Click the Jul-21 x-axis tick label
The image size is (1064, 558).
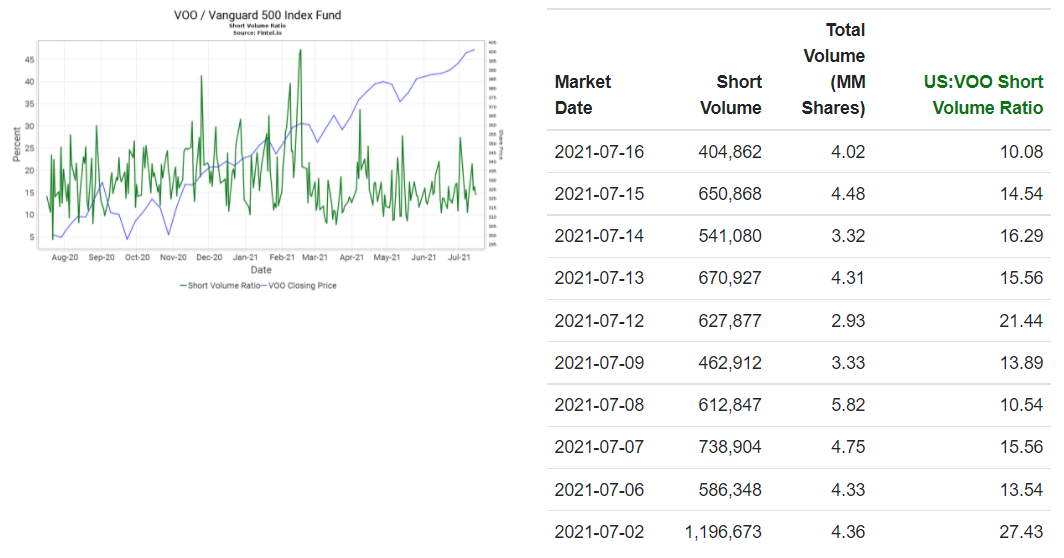[x=459, y=258]
